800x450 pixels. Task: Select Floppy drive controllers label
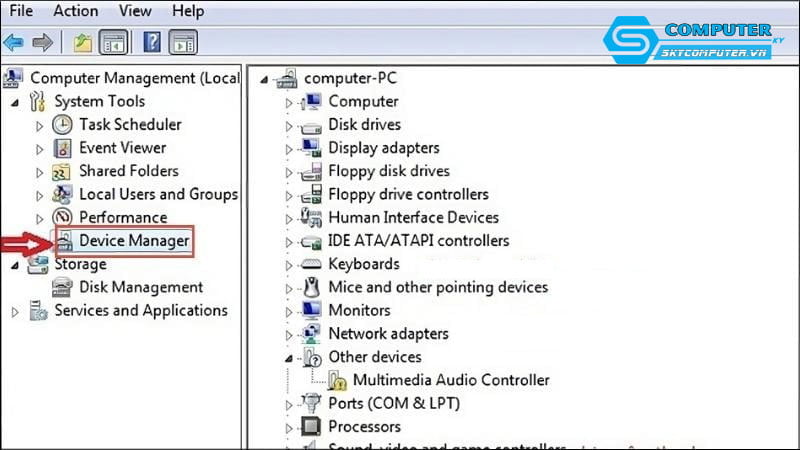point(408,194)
